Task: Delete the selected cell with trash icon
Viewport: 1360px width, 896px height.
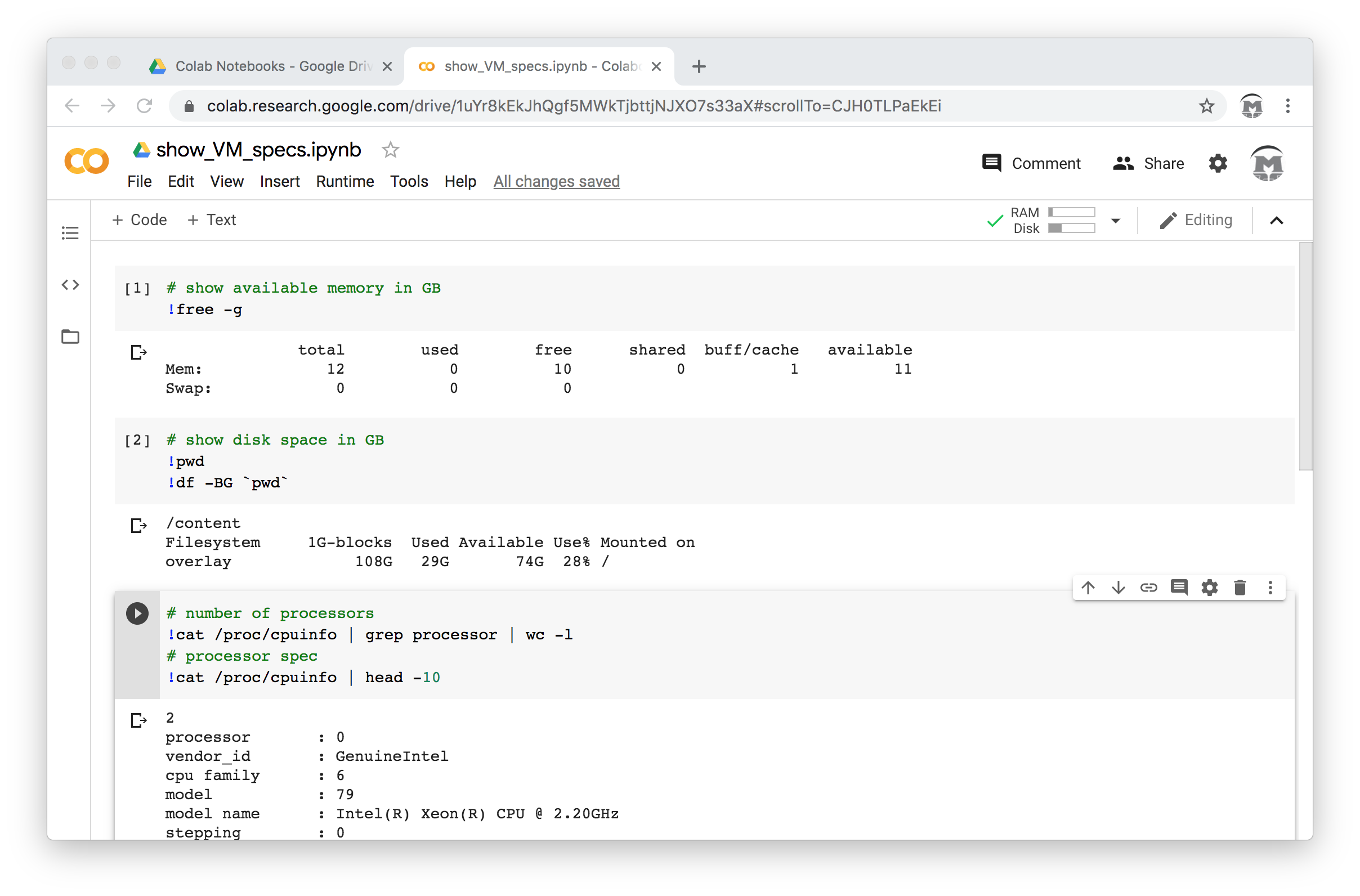Action: [x=1240, y=588]
